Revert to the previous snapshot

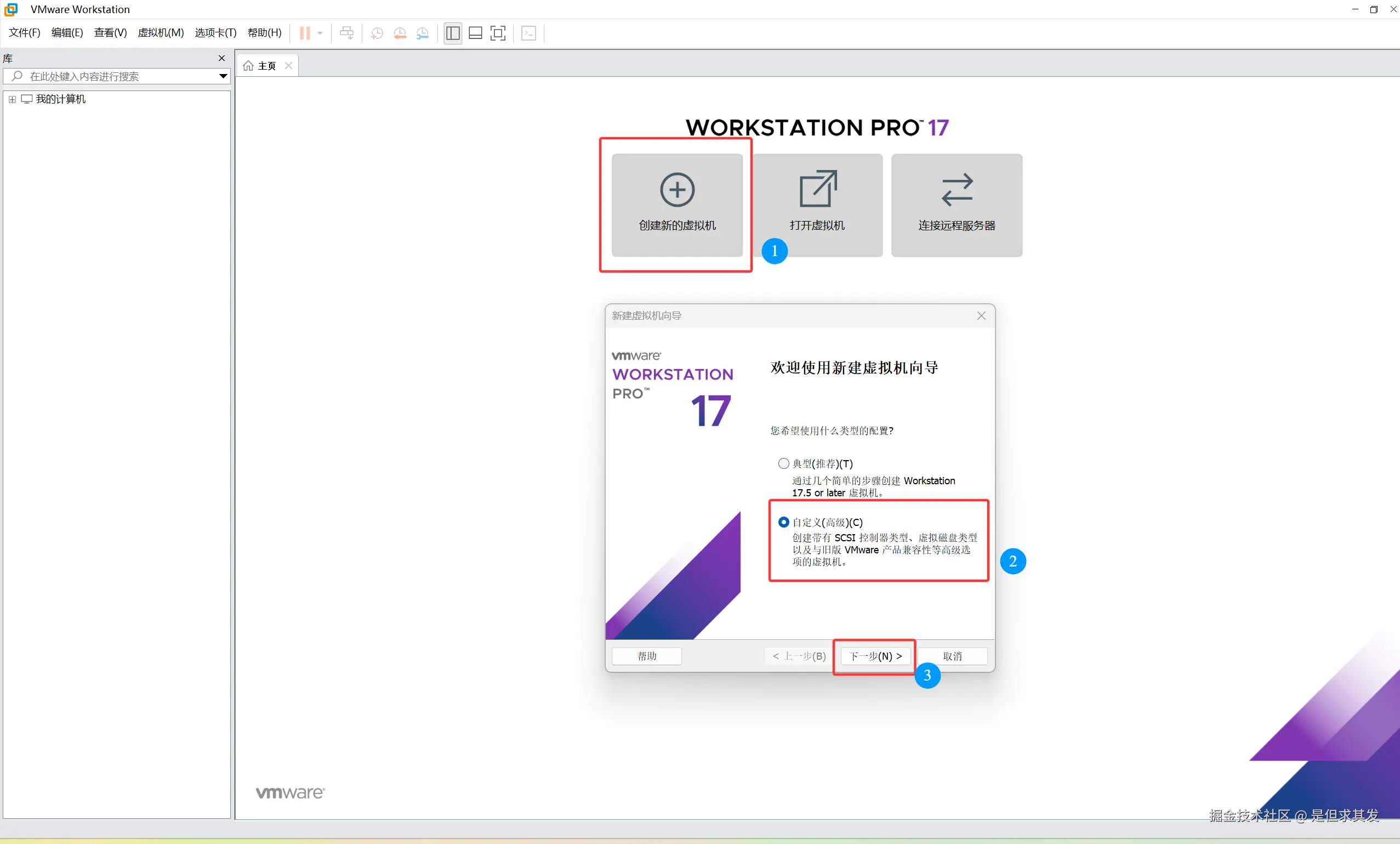point(400,33)
